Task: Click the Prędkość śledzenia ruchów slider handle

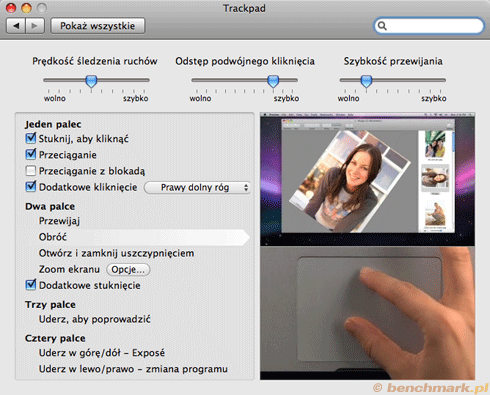Action: 91,81
